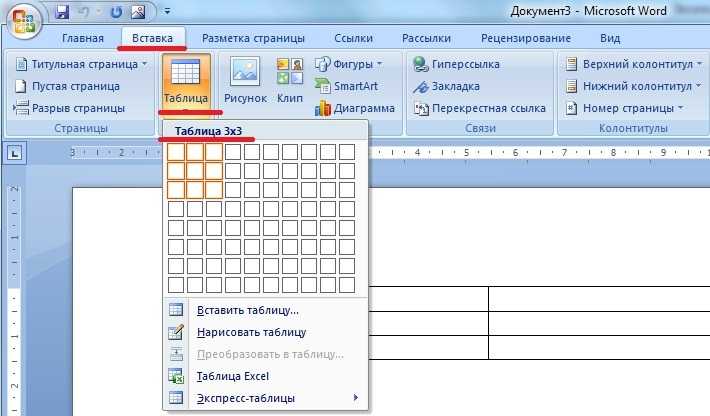Click the Номер страницы icon
The image size is (710, 416).
[571, 108]
